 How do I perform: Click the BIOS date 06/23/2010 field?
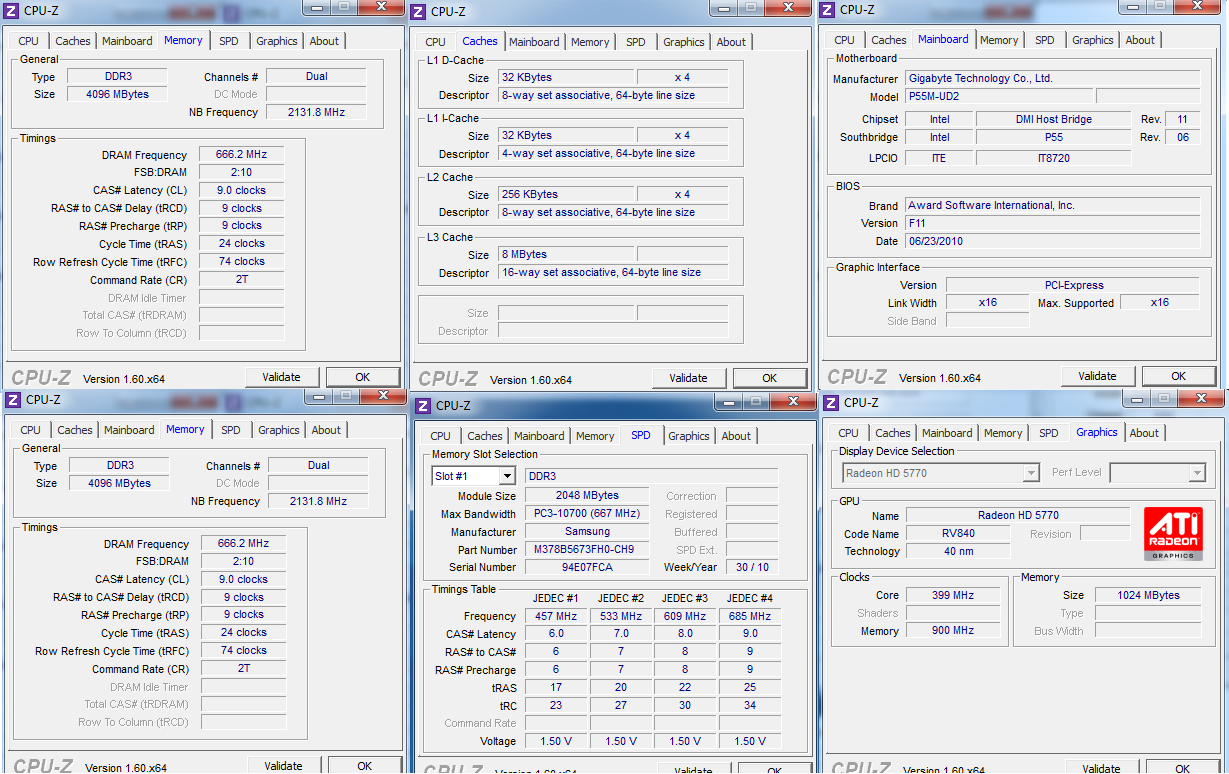(1052, 241)
